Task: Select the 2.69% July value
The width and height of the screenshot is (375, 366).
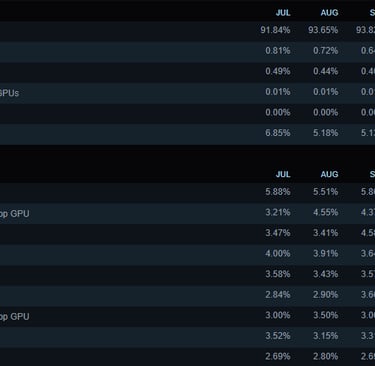Action: pos(278,357)
